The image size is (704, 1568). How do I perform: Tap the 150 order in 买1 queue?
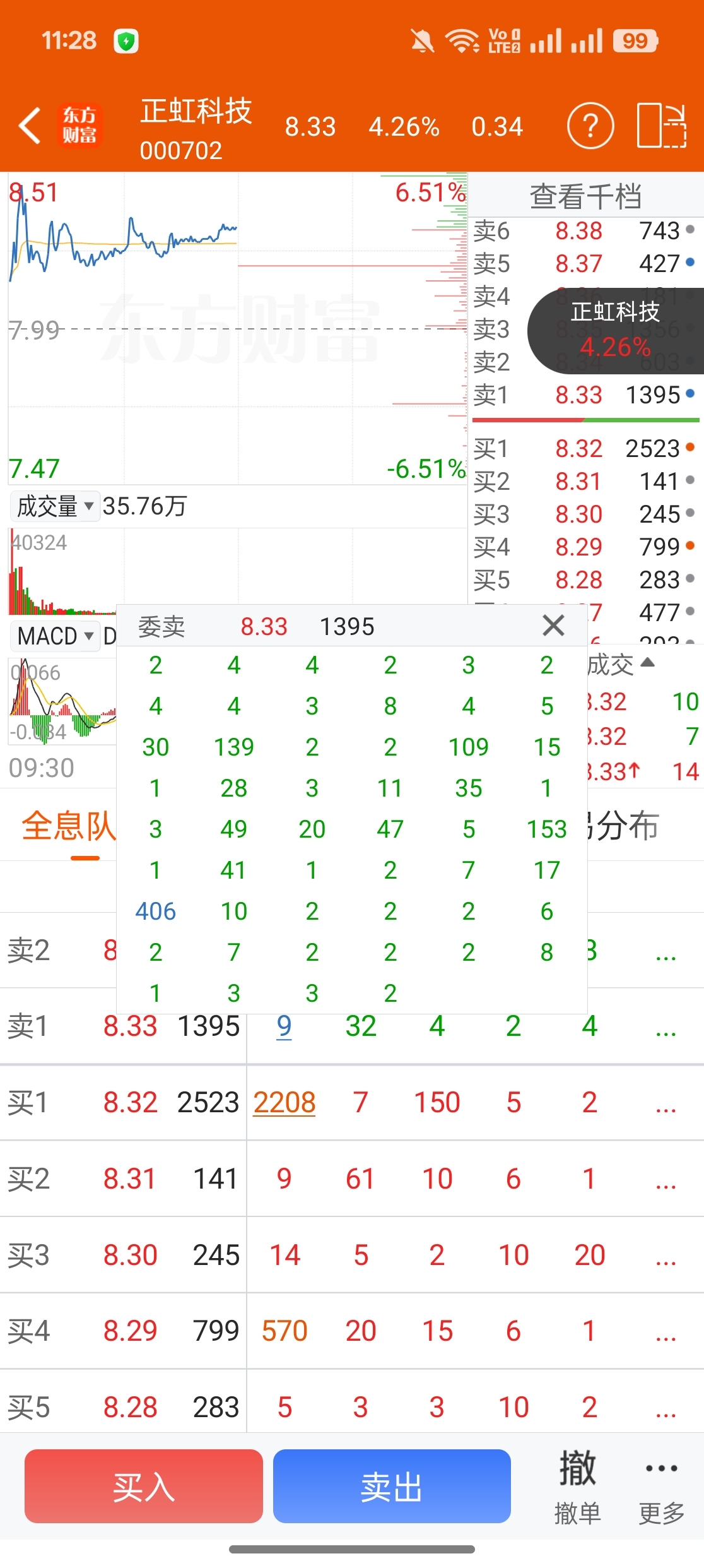[x=437, y=1102]
